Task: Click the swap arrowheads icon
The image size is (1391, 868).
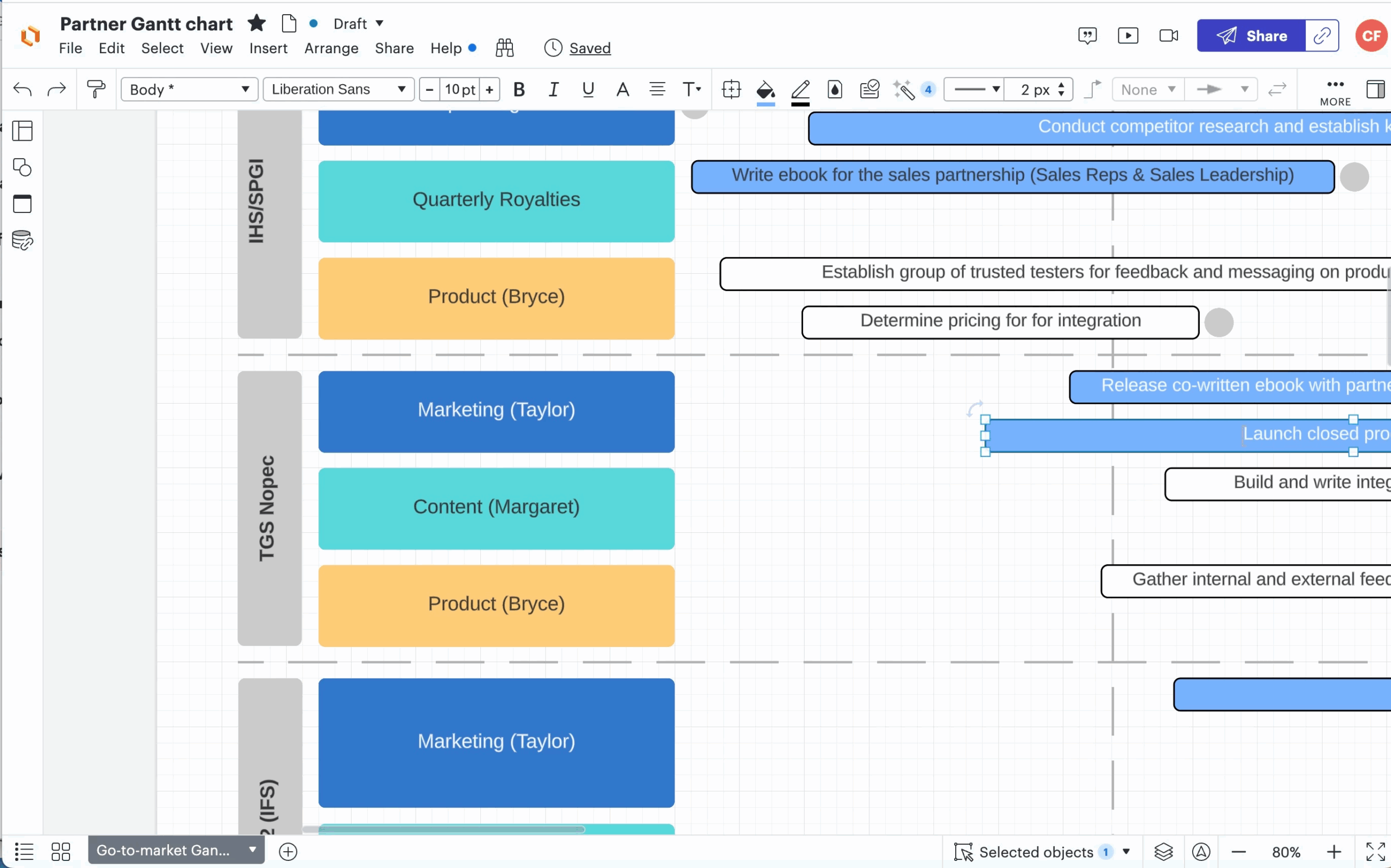Action: pos(1277,89)
